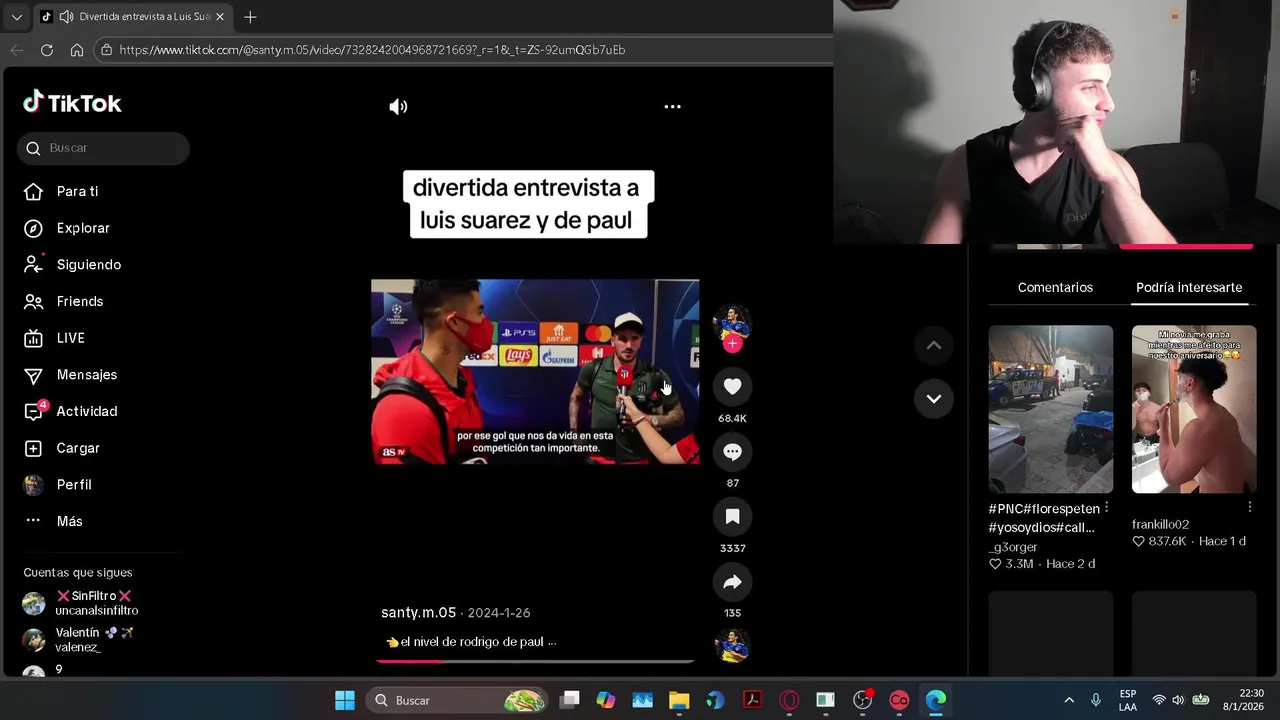
Task: Open Copilot from taskbar
Action: (x=606, y=700)
